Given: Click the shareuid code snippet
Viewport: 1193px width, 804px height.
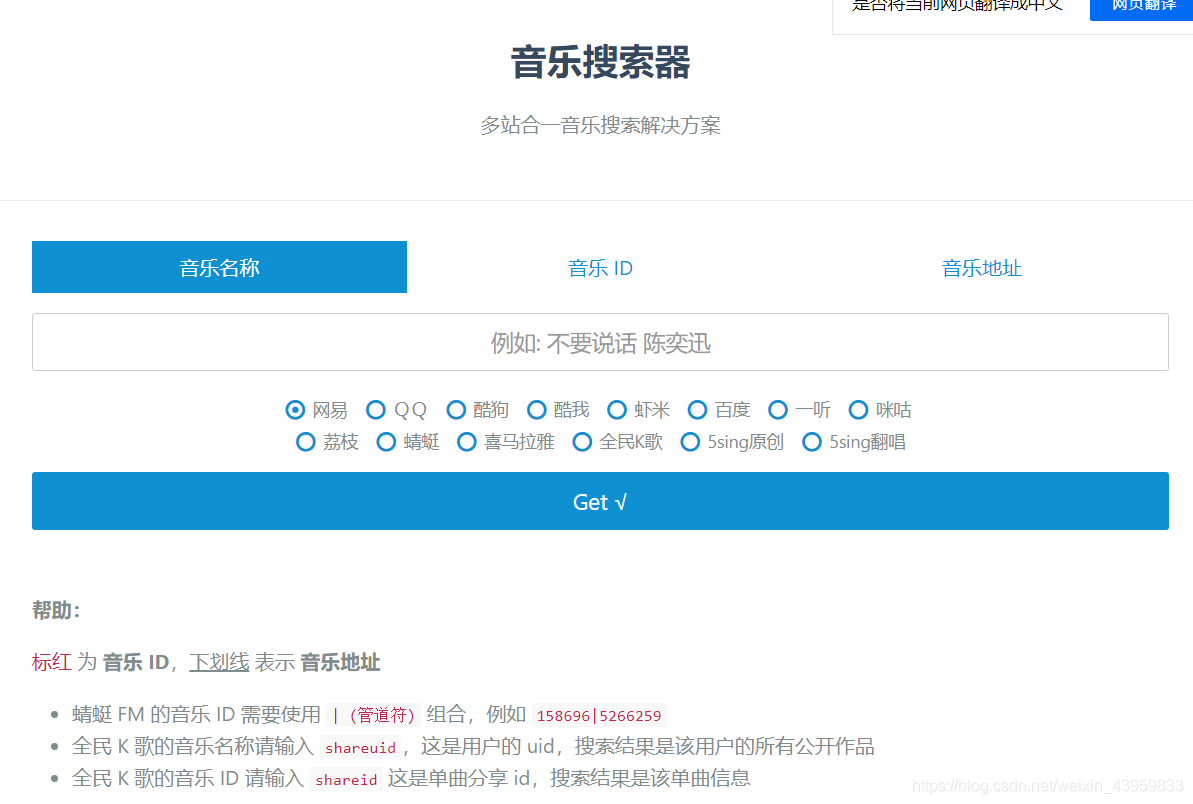Looking at the screenshot, I should click(361, 748).
